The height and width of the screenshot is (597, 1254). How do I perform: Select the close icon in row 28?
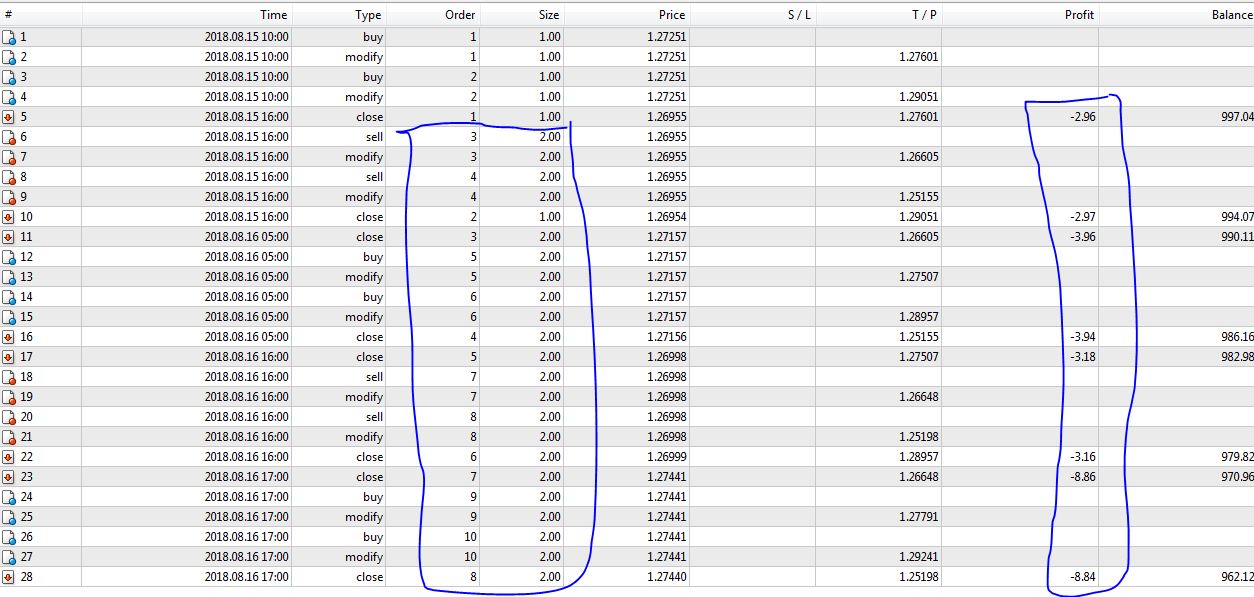pyautogui.click(x=9, y=577)
